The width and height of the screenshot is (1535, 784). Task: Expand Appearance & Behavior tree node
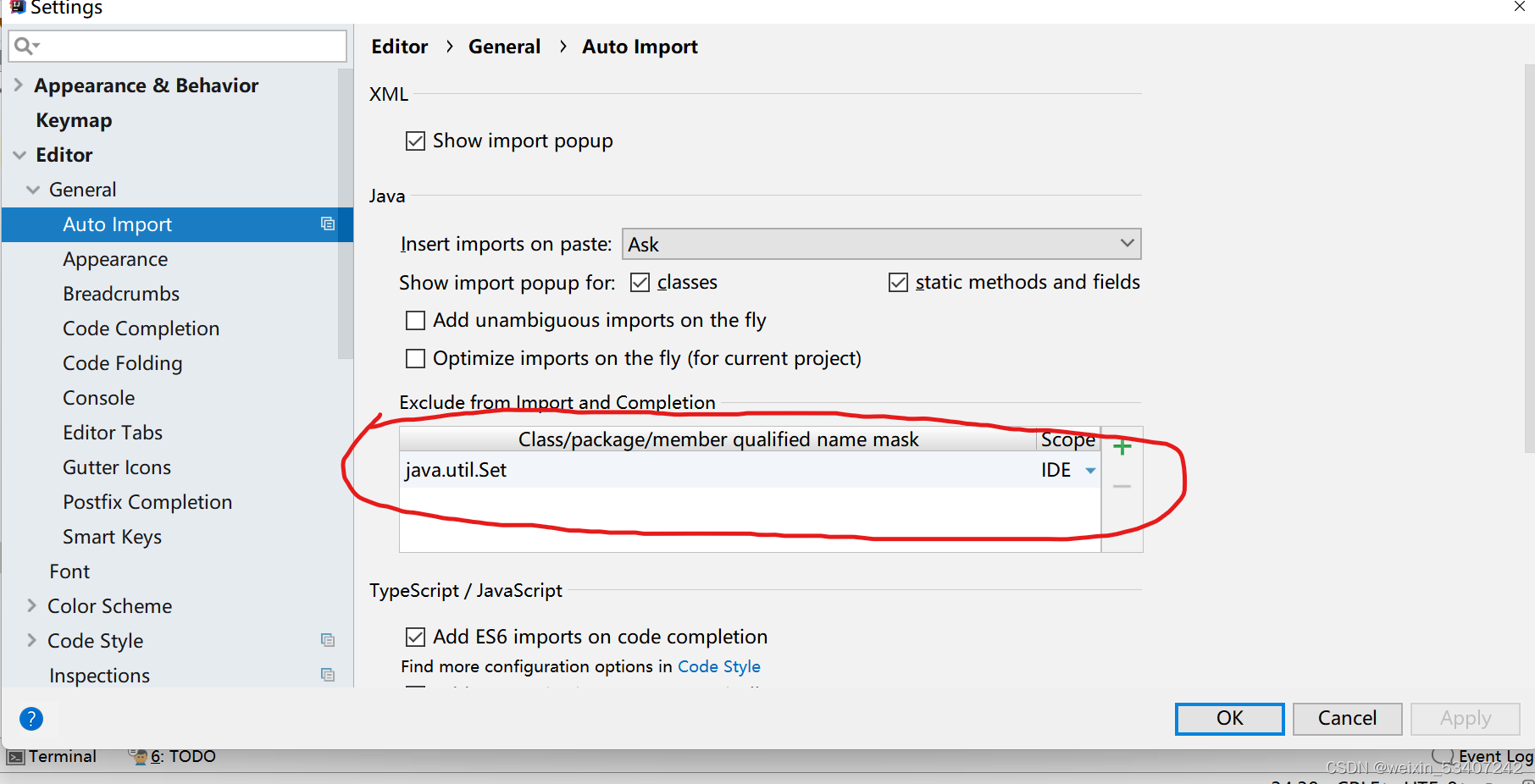[x=19, y=85]
